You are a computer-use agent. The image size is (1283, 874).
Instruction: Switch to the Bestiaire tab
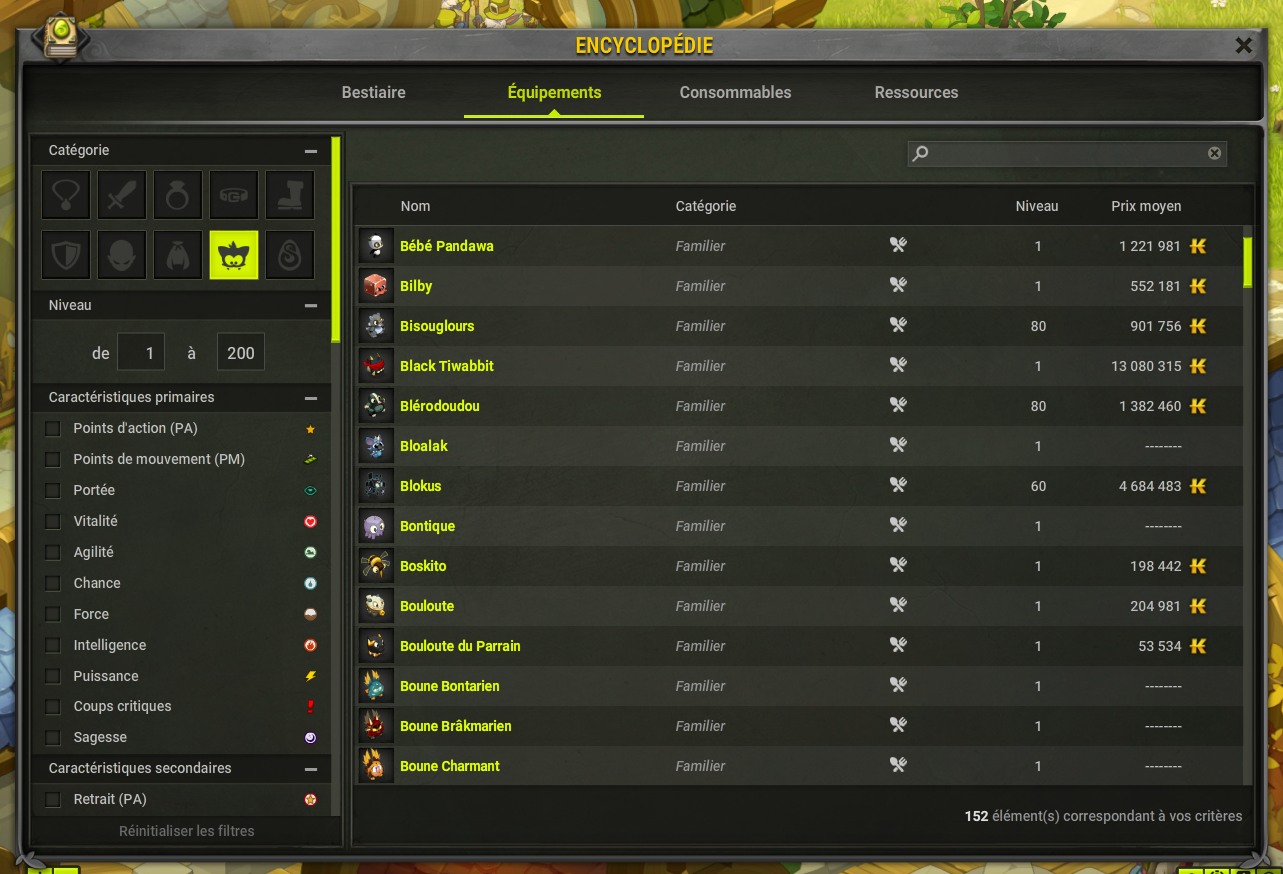[374, 92]
